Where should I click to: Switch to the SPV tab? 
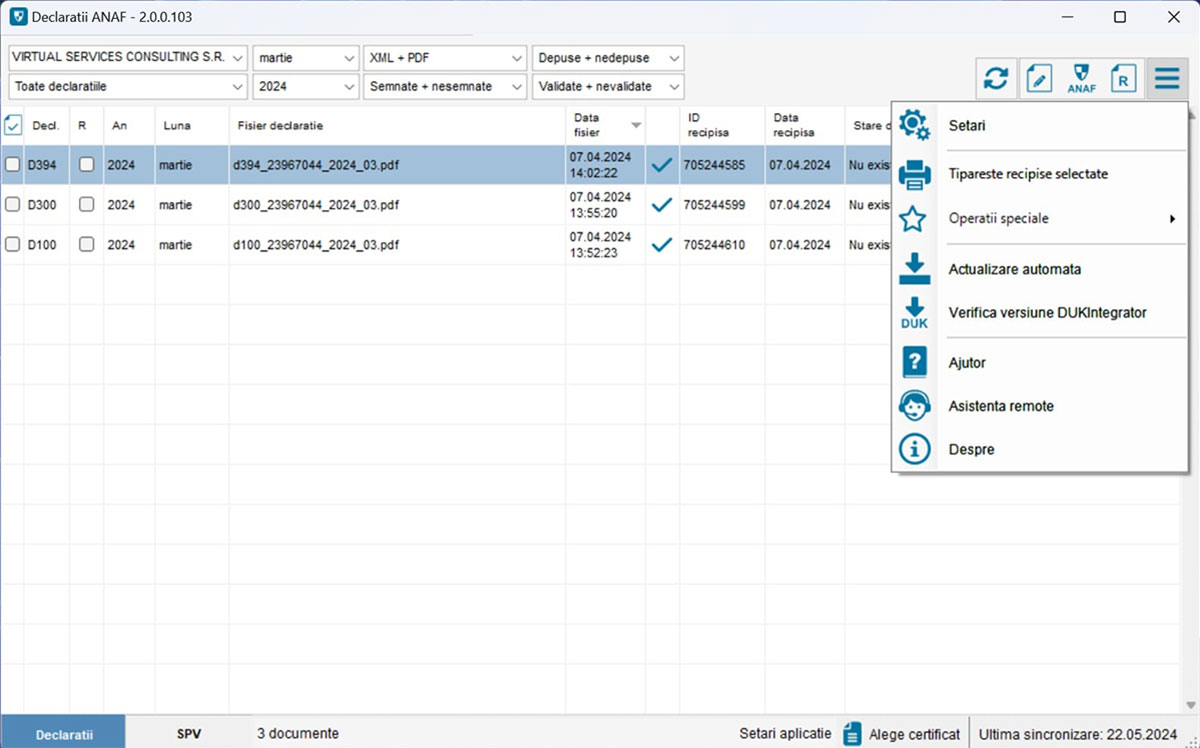[189, 734]
